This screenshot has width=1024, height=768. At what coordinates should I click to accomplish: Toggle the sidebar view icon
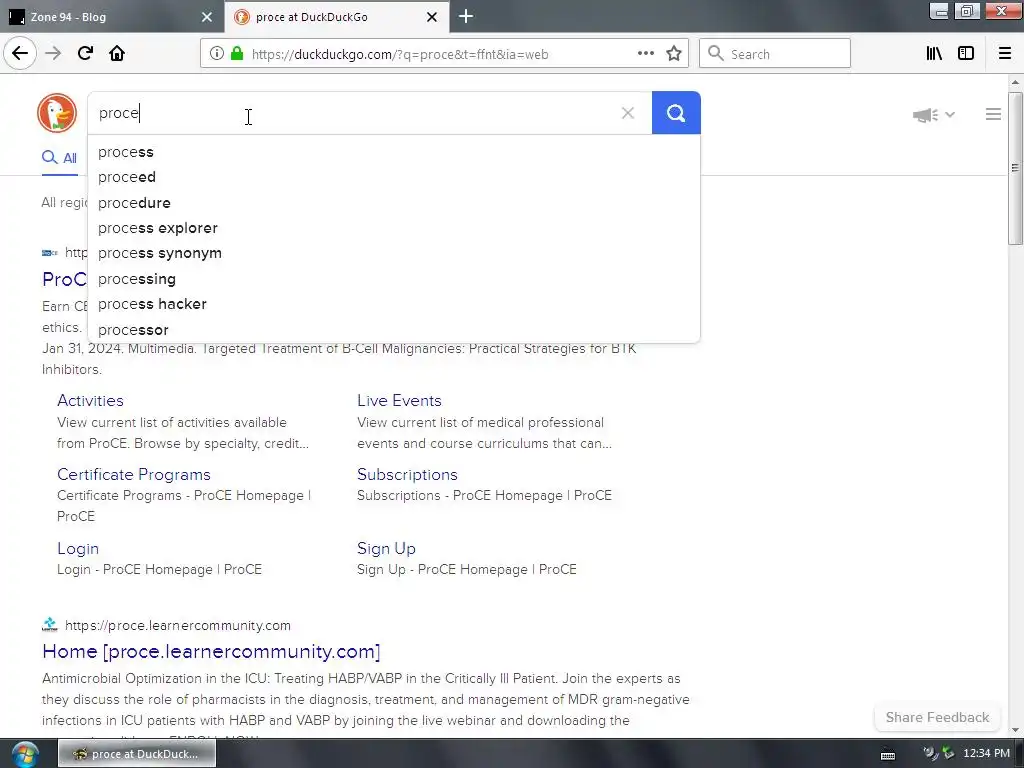pos(966,54)
